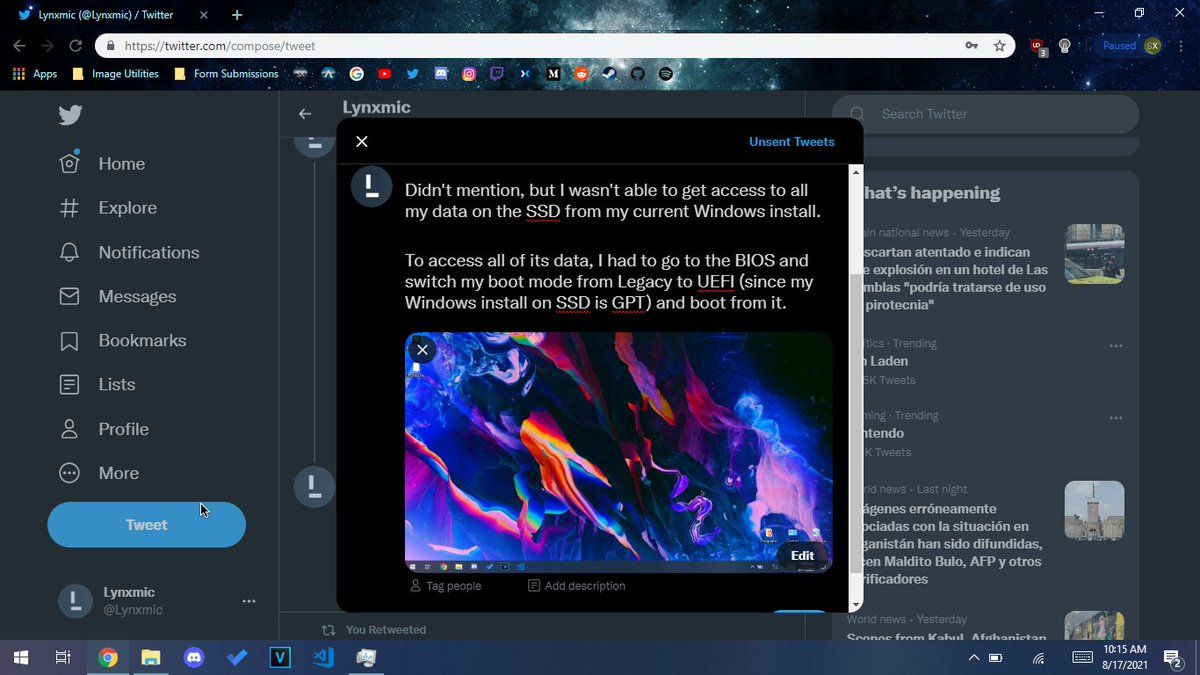Open account menu next to Lynxmic
This screenshot has width=1200, height=675.
[x=249, y=601]
